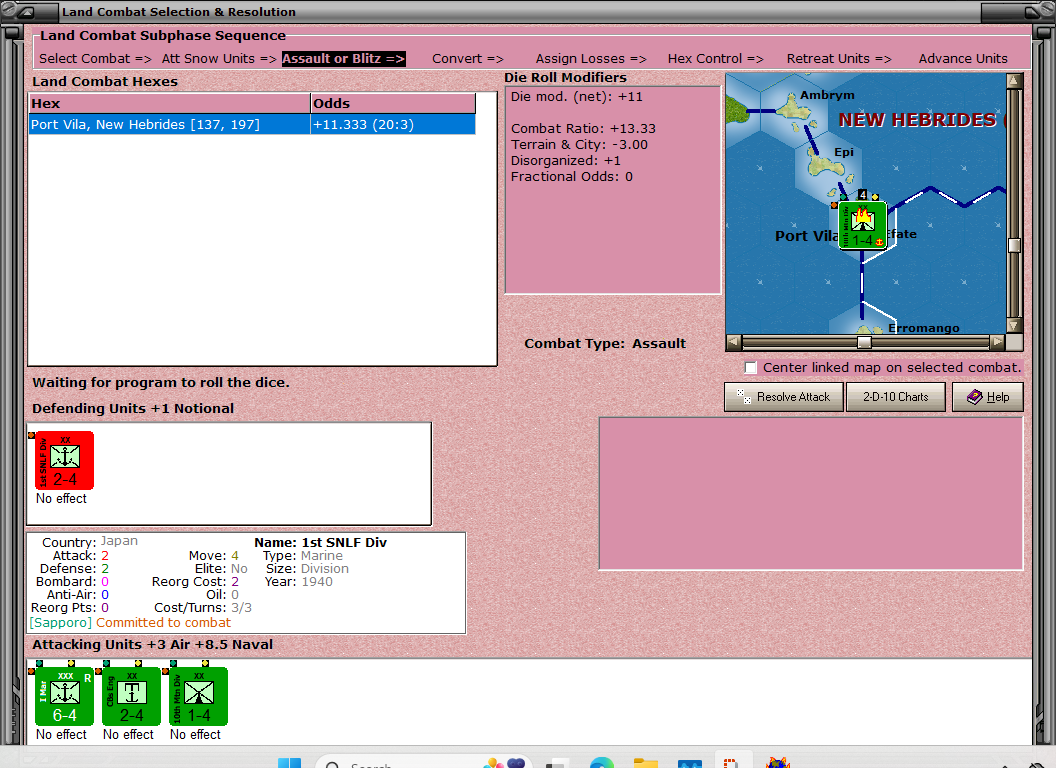Enable center linked map on selected combat

point(751,368)
